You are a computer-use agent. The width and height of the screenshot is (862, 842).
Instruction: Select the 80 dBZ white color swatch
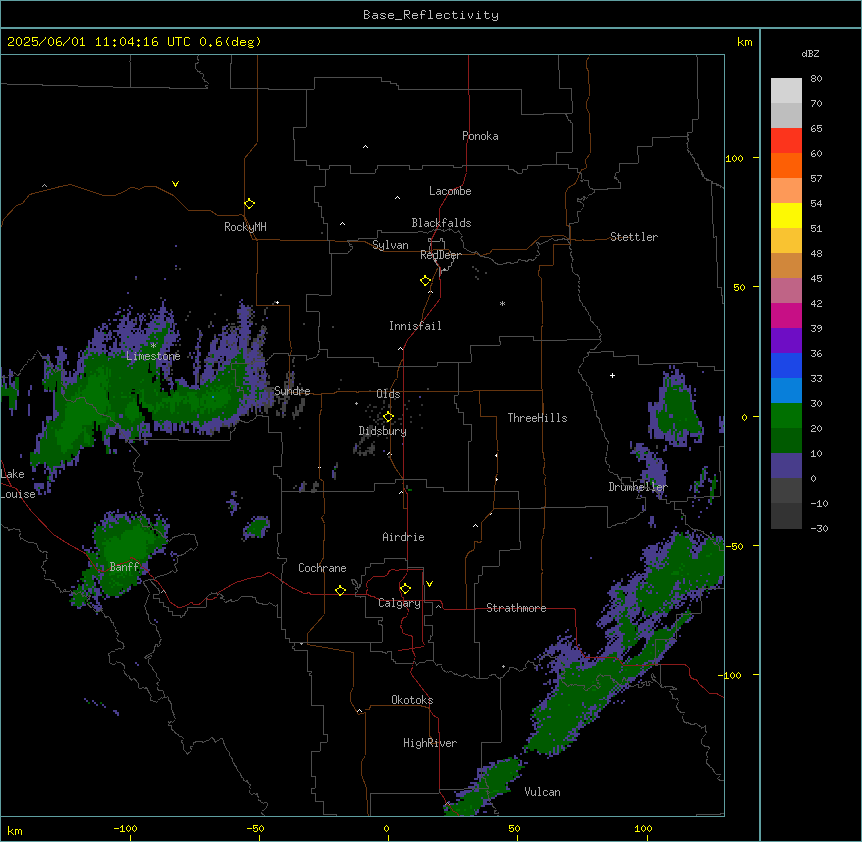coord(786,90)
